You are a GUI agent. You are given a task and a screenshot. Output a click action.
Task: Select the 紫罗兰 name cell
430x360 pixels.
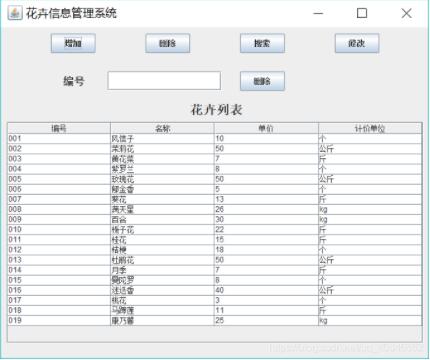click(162, 169)
